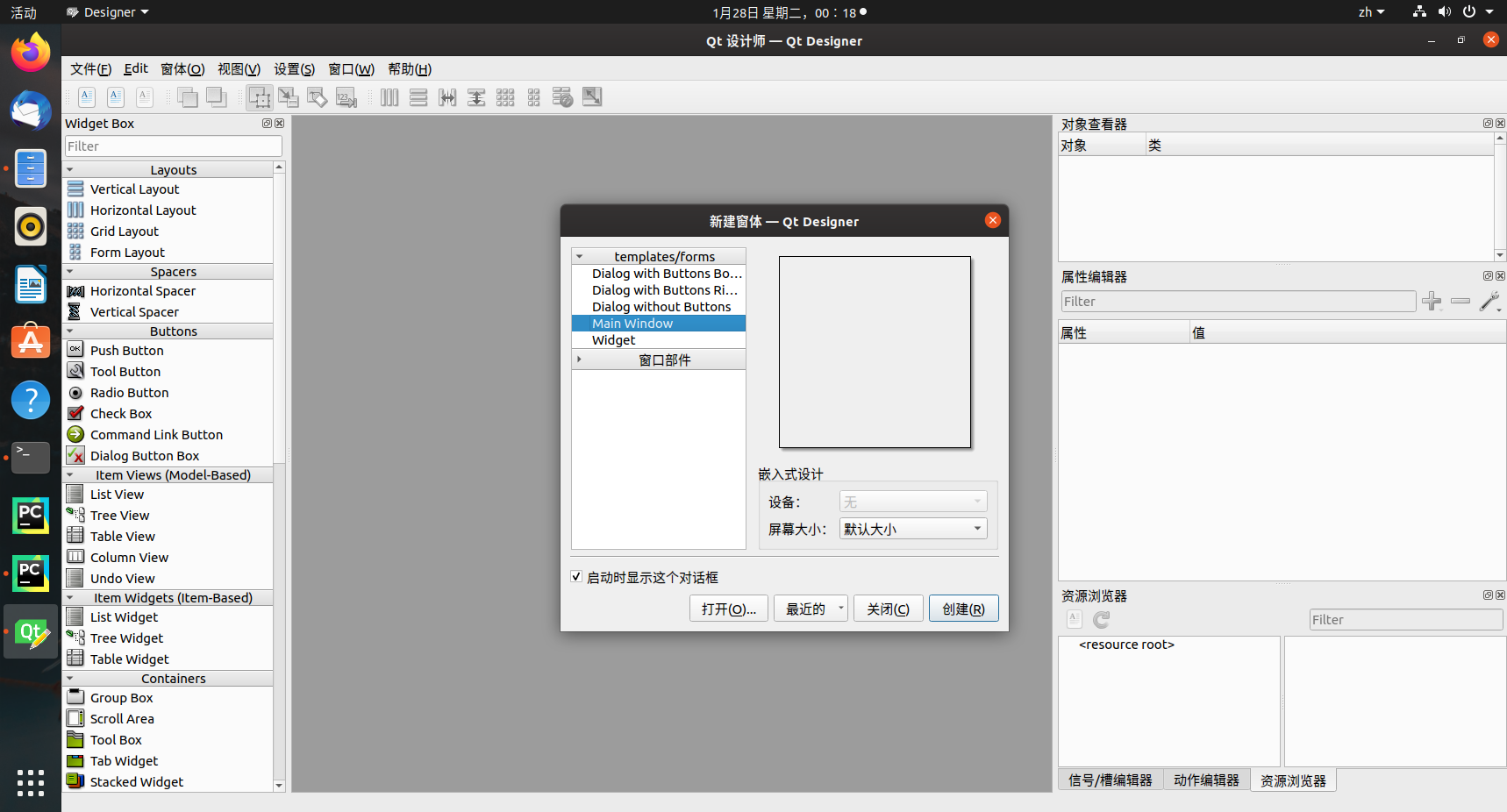Viewport: 1507px width, 812px height.
Task: Click the reload resources icon in resource browser
Action: [x=1102, y=620]
